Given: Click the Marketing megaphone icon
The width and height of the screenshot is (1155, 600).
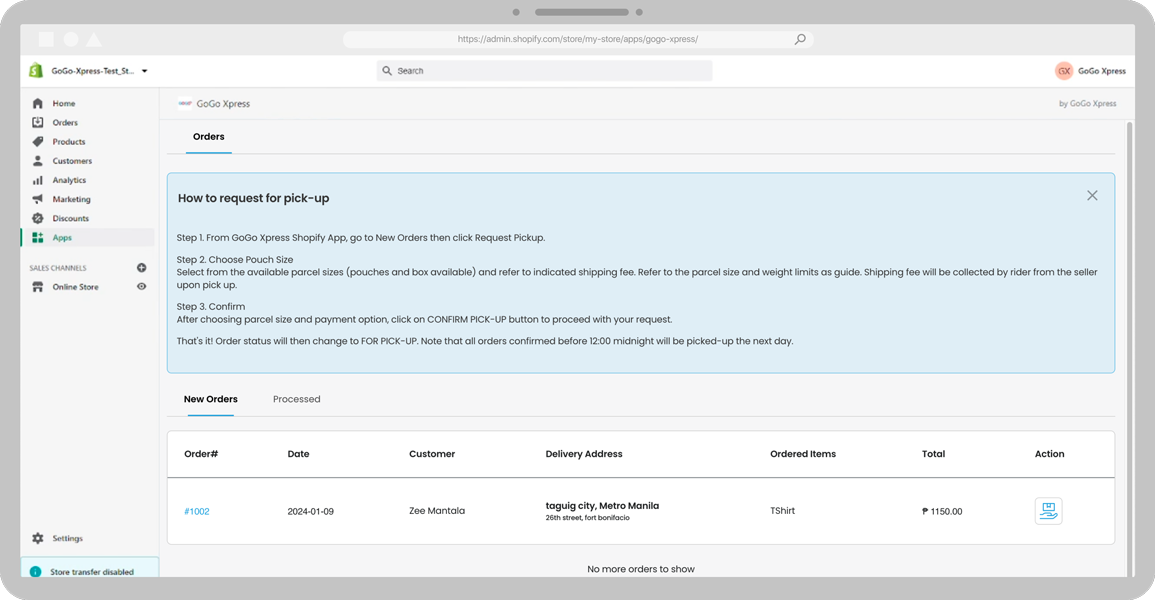Looking at the screenshot, I should pos(38,199).
